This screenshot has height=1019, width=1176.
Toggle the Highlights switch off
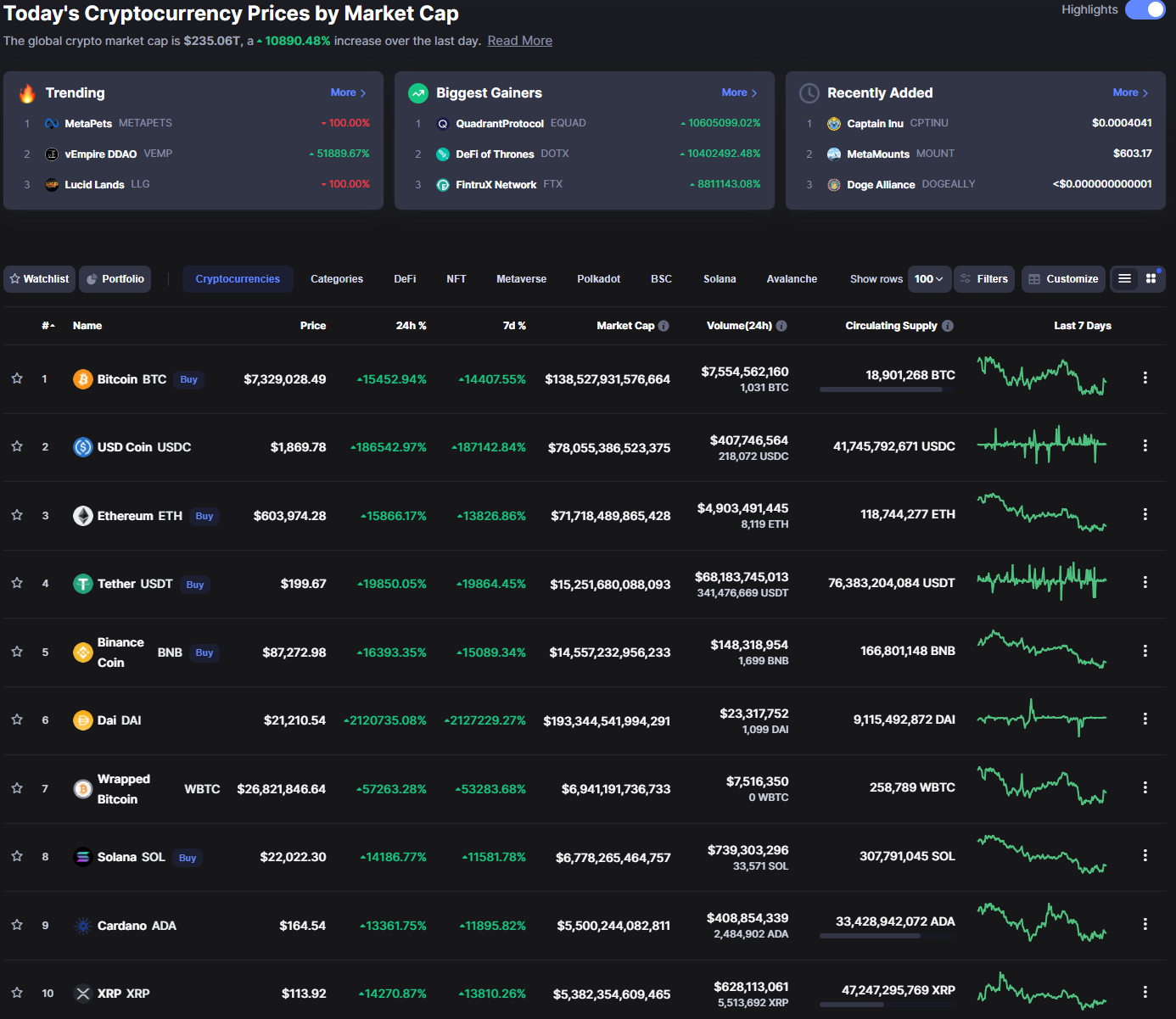tap(1145, 9)
